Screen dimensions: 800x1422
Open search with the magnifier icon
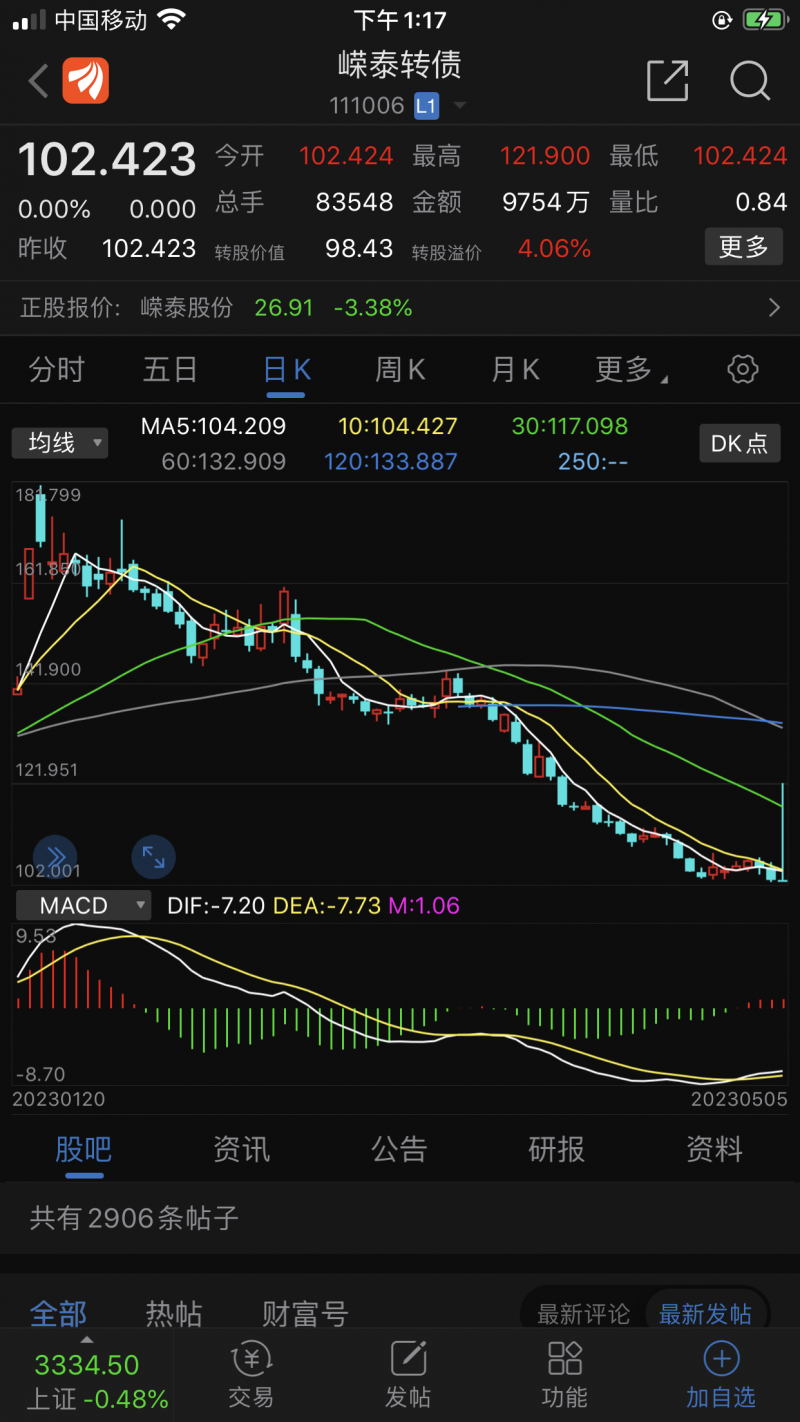click(x=750, y=81)
